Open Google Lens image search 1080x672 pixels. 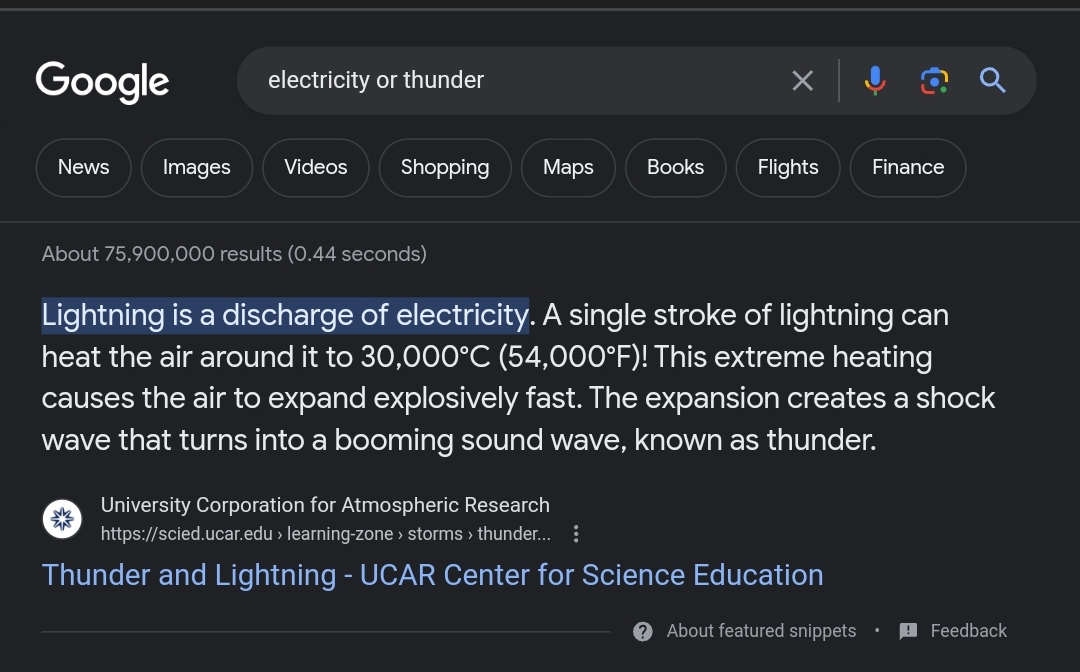point(934,80)
